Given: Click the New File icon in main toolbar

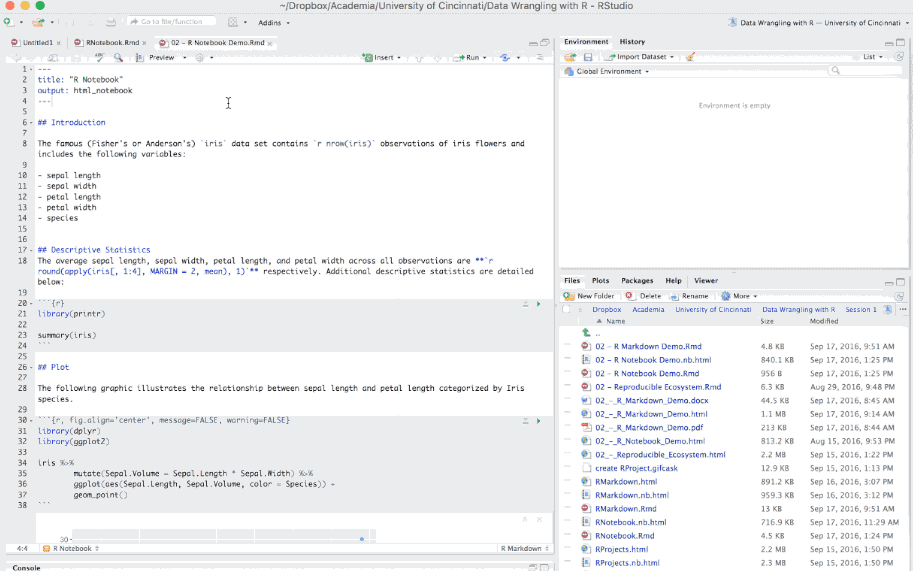Looking at the screenshot, I should click(8, 22).
